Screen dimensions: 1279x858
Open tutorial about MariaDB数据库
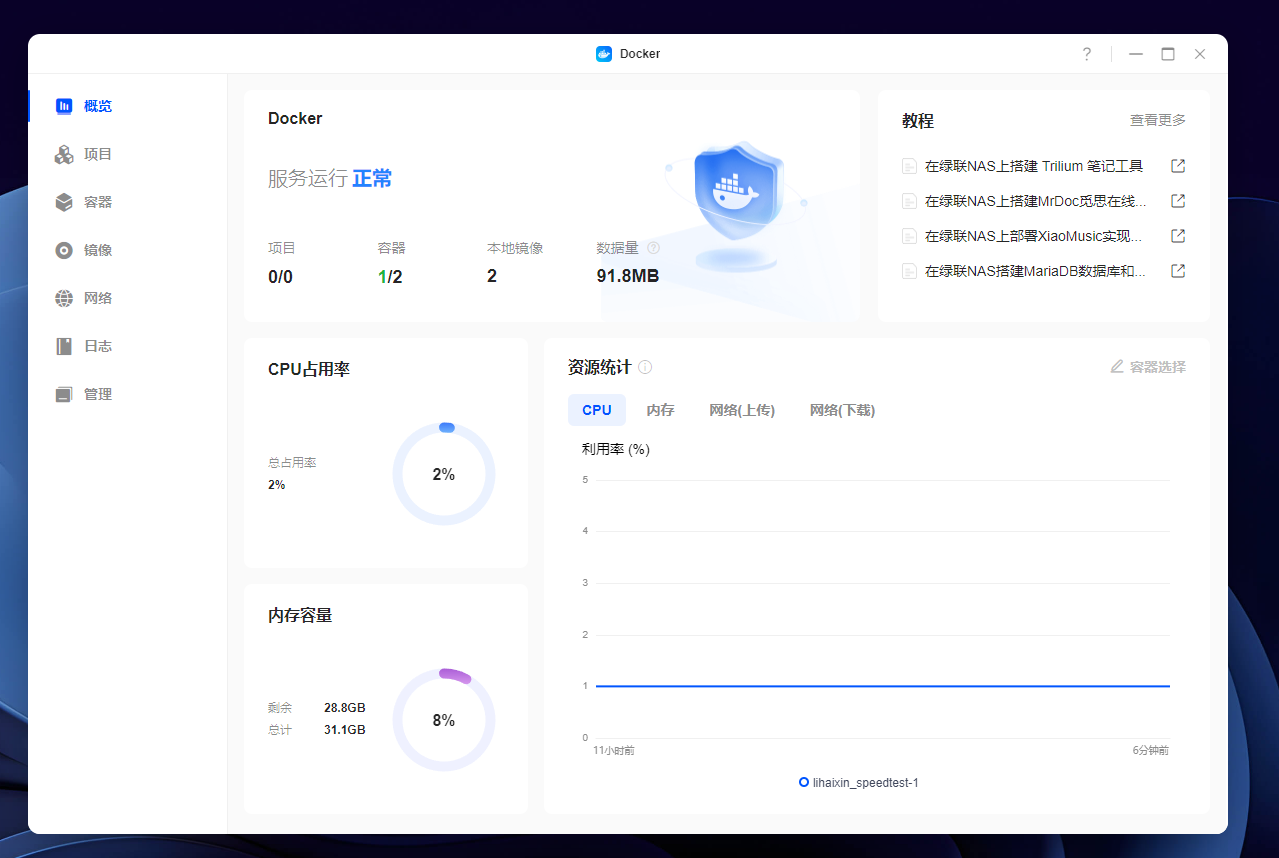(1036, 271)
